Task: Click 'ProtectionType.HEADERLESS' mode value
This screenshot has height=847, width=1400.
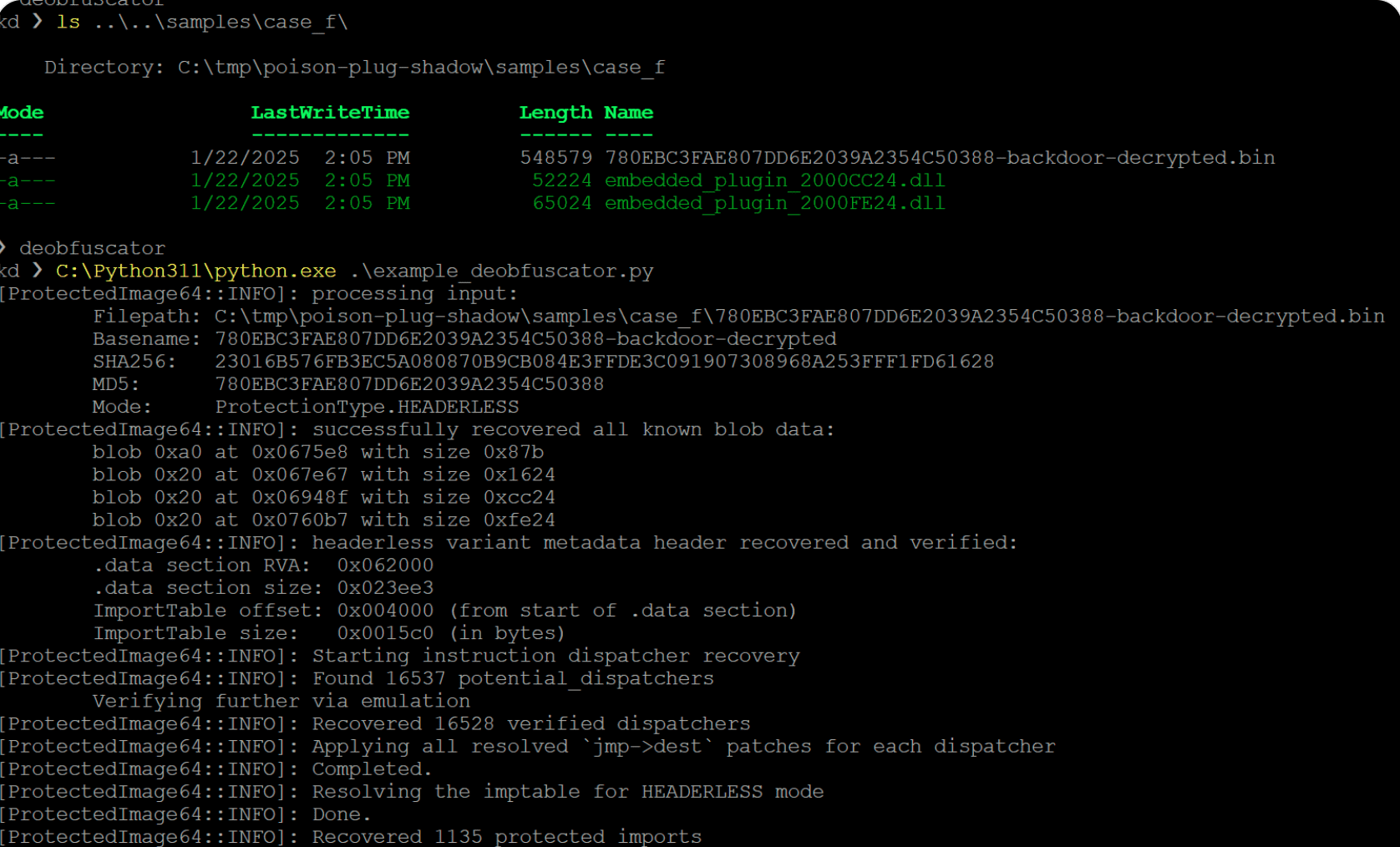Action: [367, 407]
